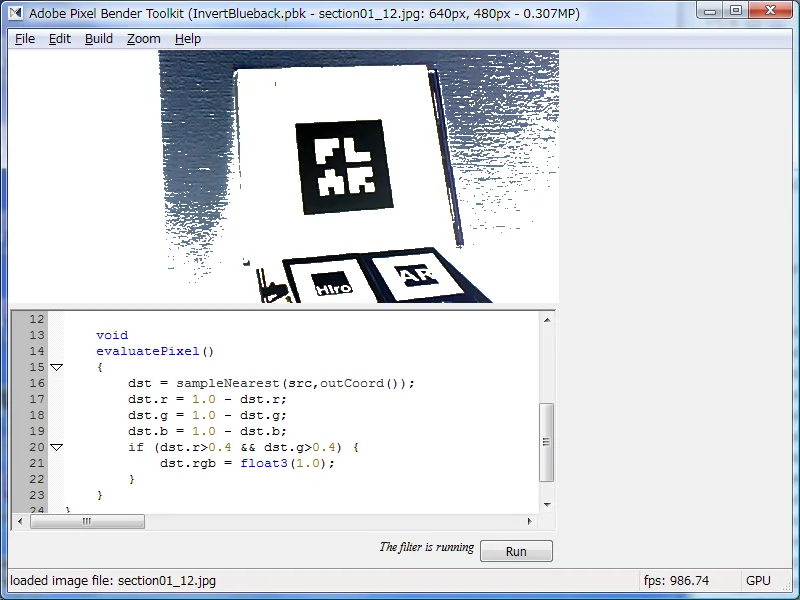
Task: Open the Zoom menu
Action: (143, 39)
